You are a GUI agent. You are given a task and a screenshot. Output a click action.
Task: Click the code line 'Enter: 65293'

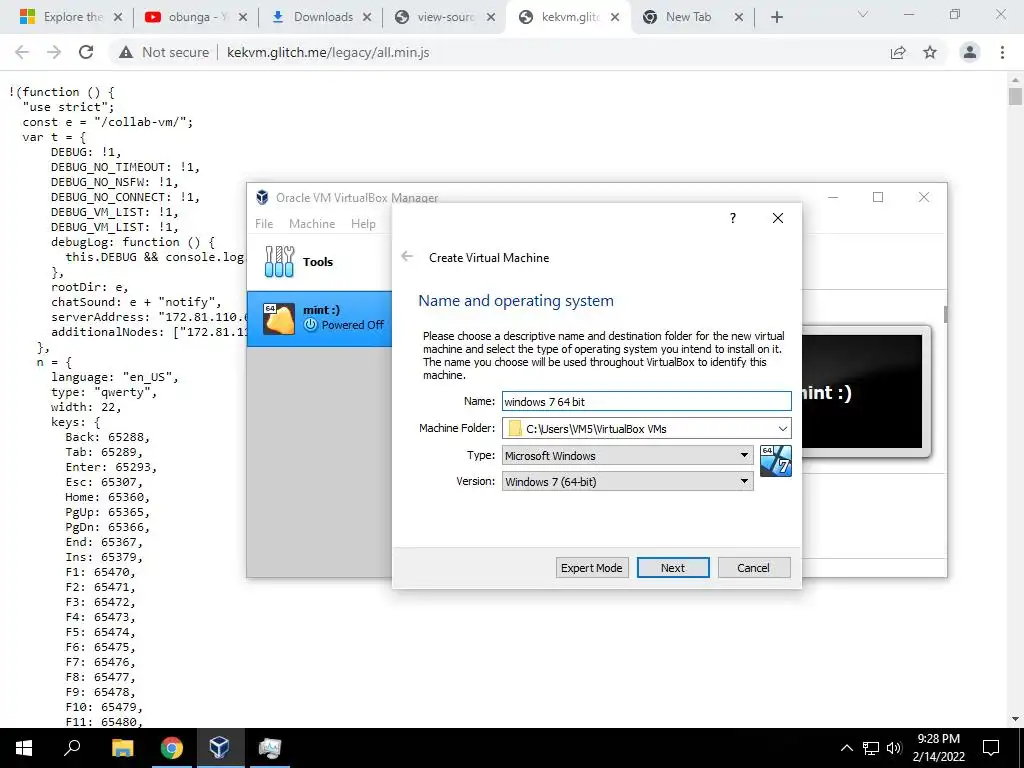pyautogui.click(x=111, y=467)
